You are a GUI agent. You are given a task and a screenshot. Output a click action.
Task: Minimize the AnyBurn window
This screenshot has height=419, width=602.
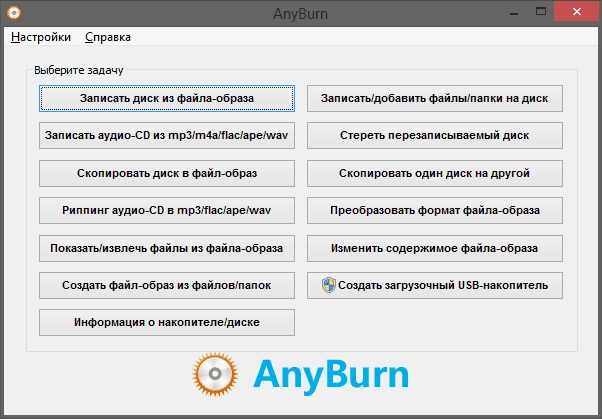click(x=514, y=13)
